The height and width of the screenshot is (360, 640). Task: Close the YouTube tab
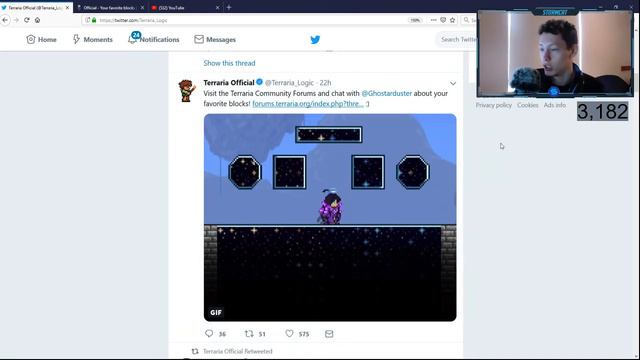click(218, 7)
